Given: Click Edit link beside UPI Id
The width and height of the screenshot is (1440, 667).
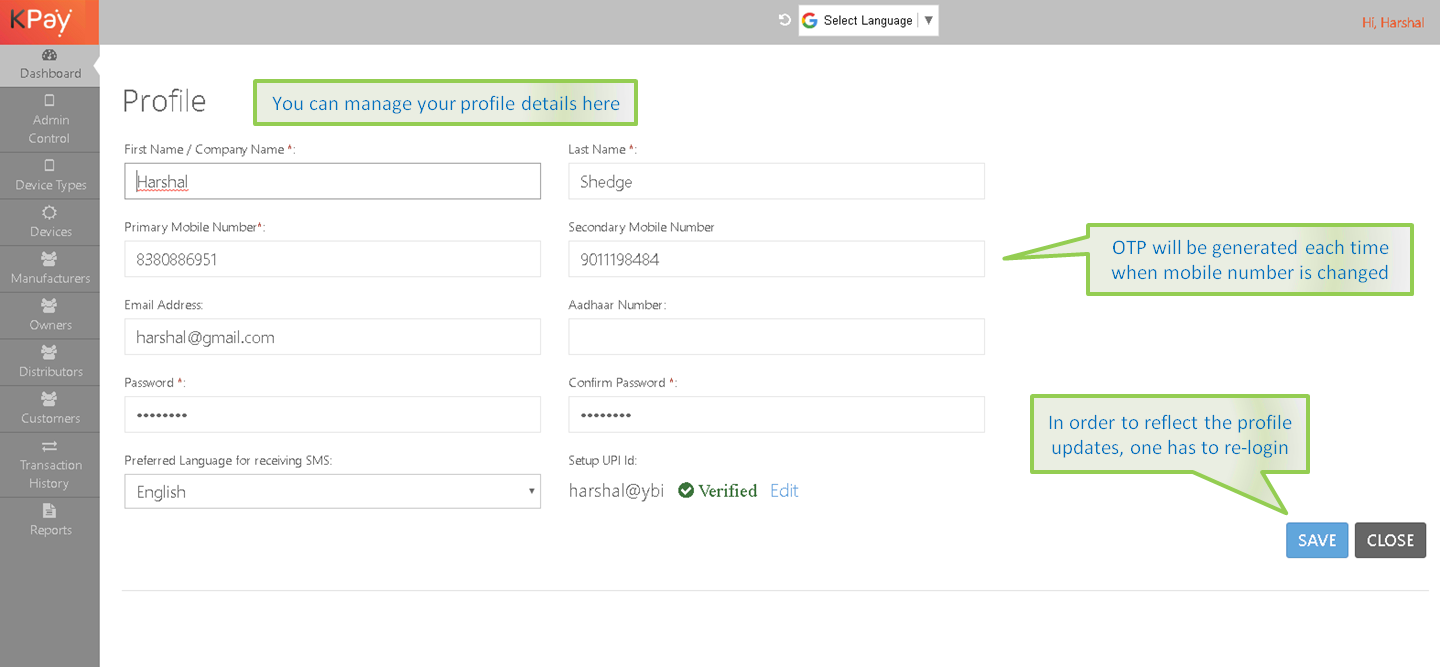Looking at the screenshot, I should [x=784, y=491].
